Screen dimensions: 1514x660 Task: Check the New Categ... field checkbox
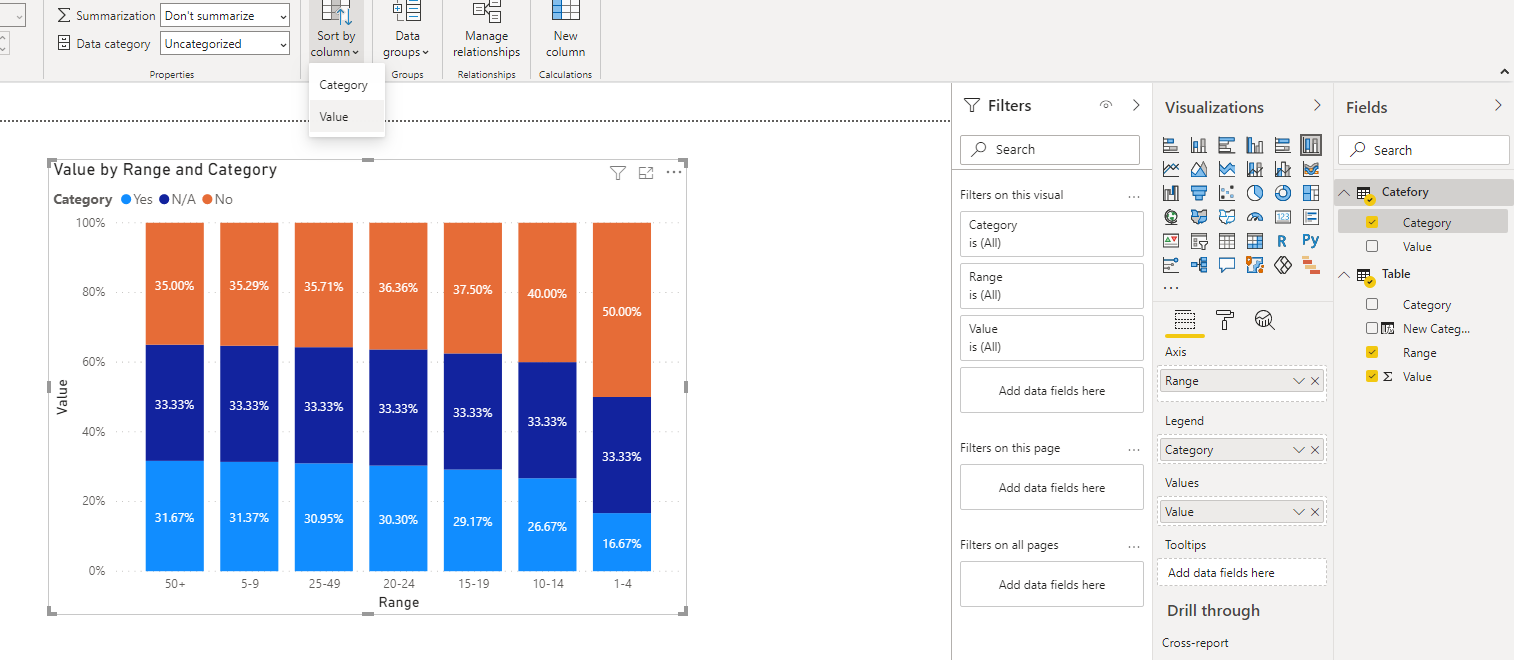coord(1371,328)
